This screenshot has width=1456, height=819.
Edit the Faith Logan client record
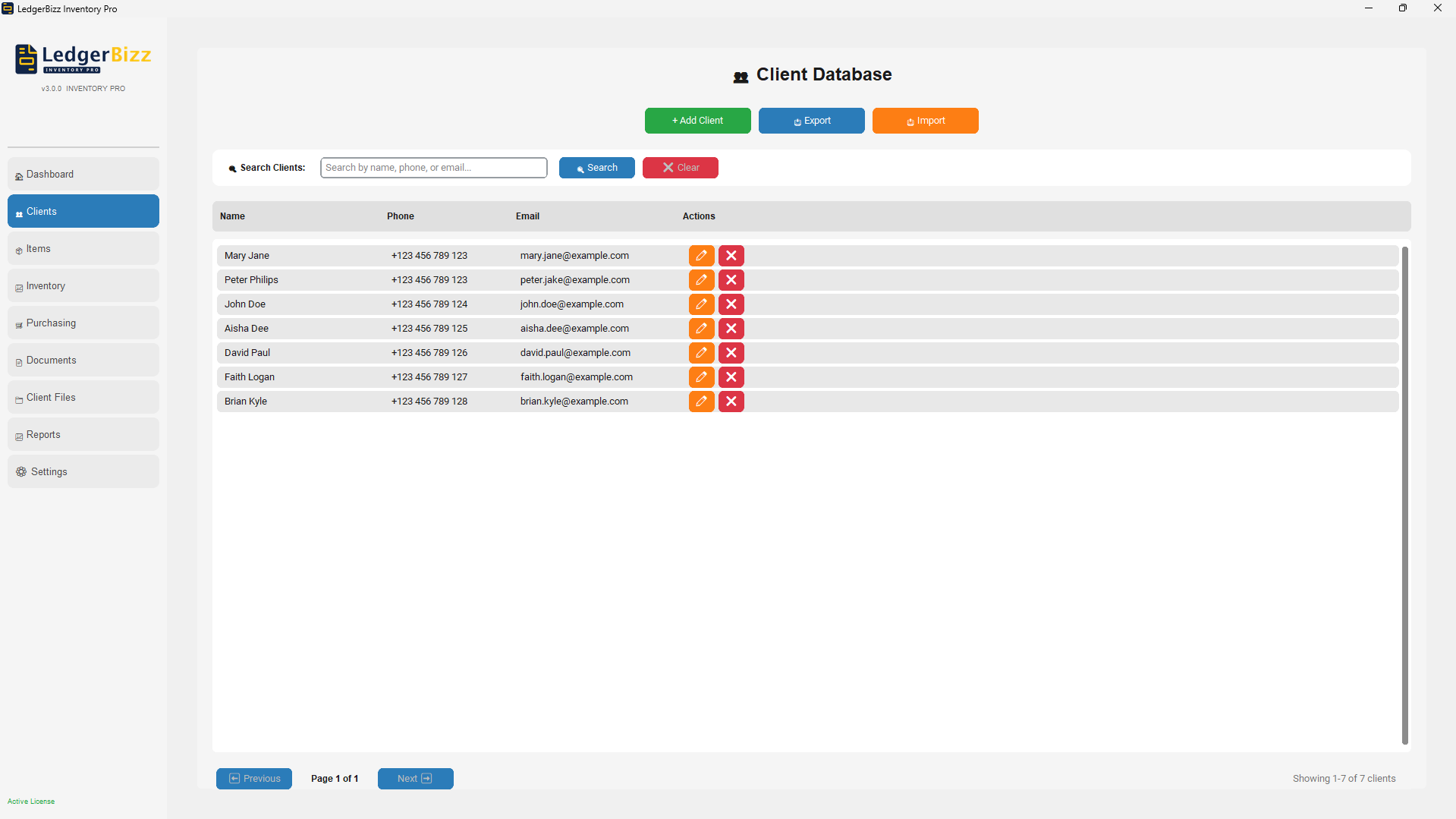click(x=701, y=377)
